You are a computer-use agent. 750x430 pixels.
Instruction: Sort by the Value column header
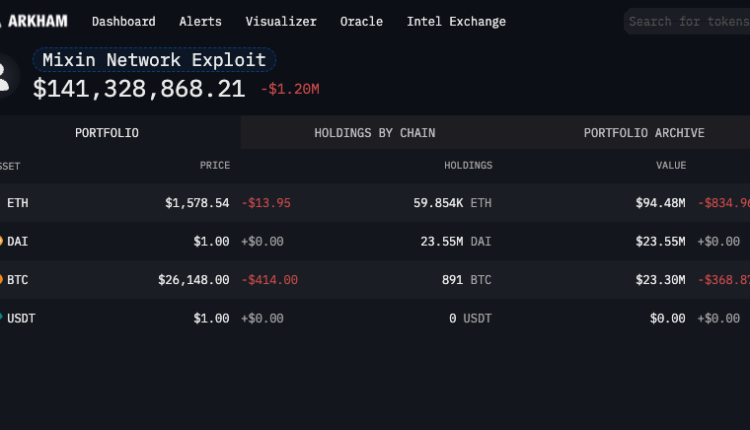pyautogui.click(x=670, y=166)
